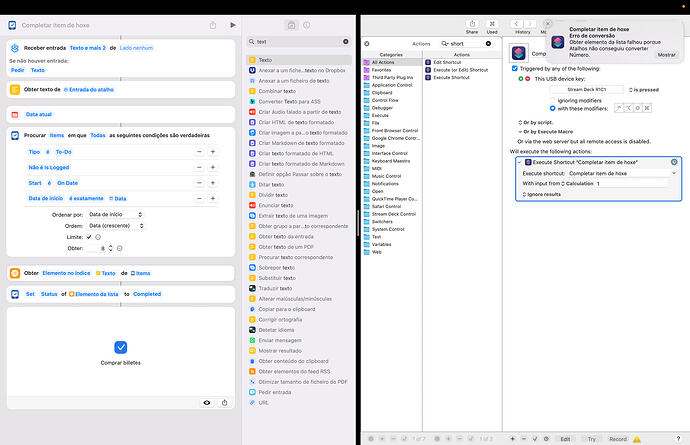Toggle 'Triggered by any of the following' checkbox
This screenshot has width=690, height=445.
[x=515, y=69]
